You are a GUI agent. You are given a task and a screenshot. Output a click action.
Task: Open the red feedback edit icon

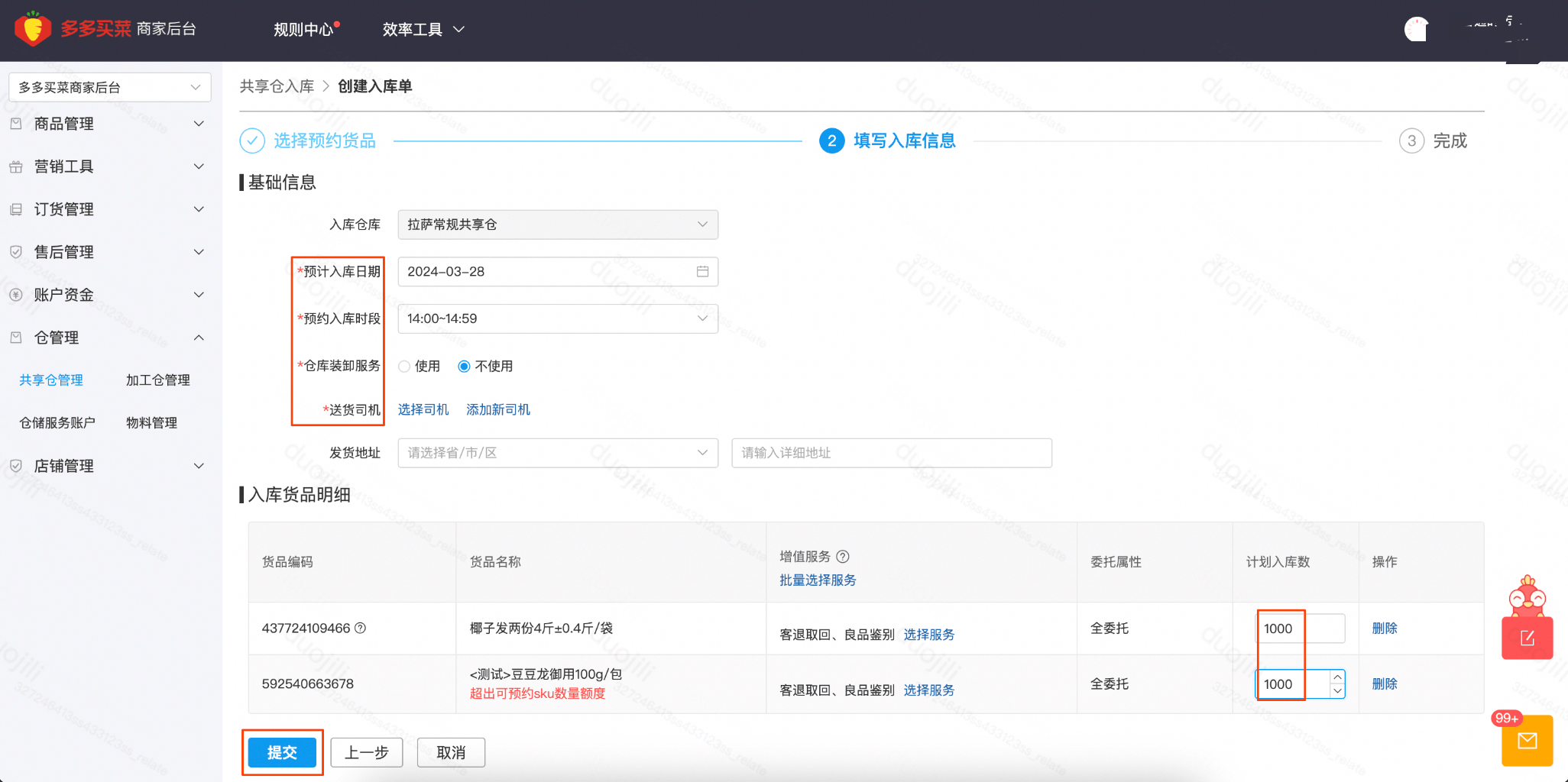point(1527,638)
